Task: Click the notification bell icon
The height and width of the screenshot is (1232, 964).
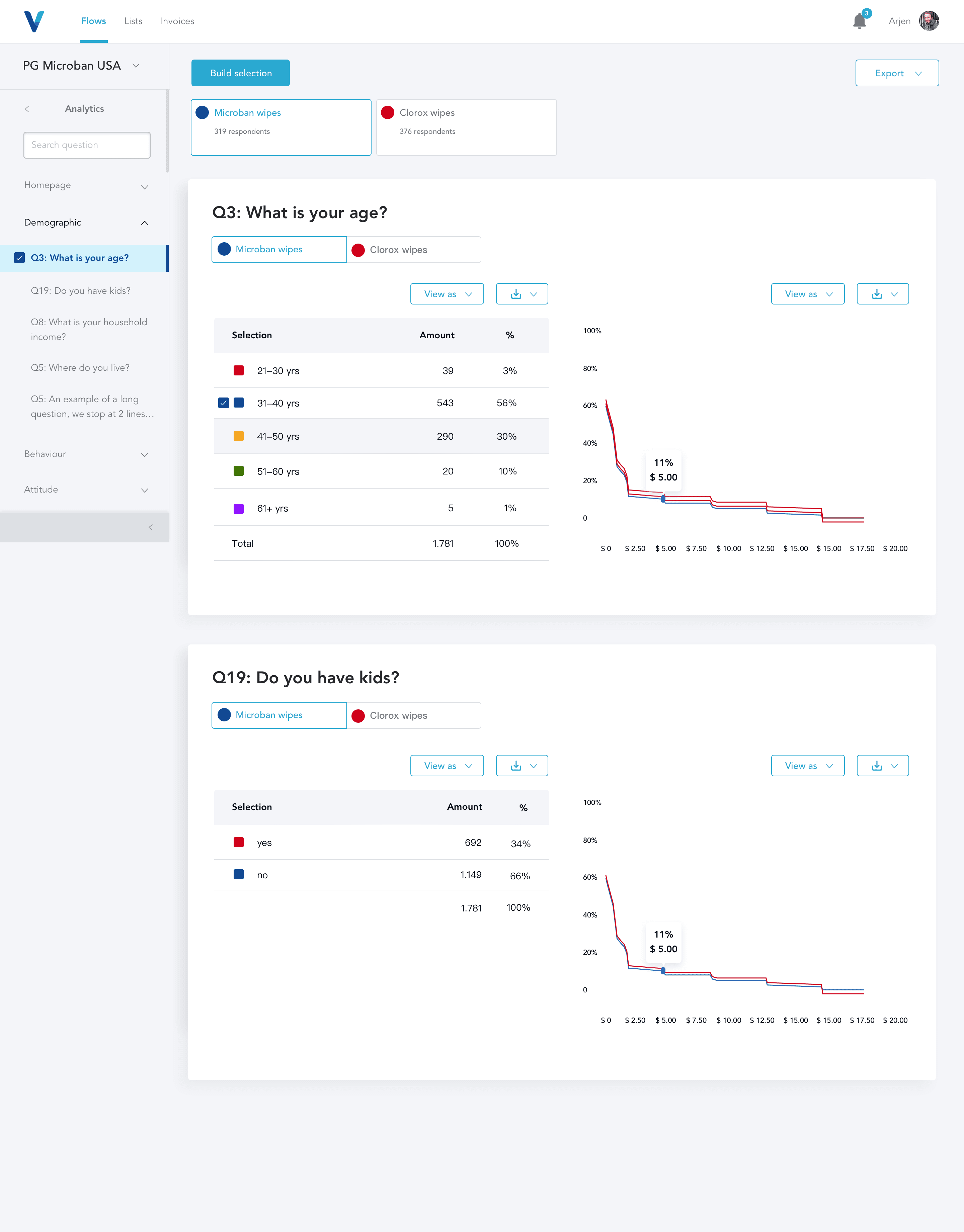Action: point(859,21)
